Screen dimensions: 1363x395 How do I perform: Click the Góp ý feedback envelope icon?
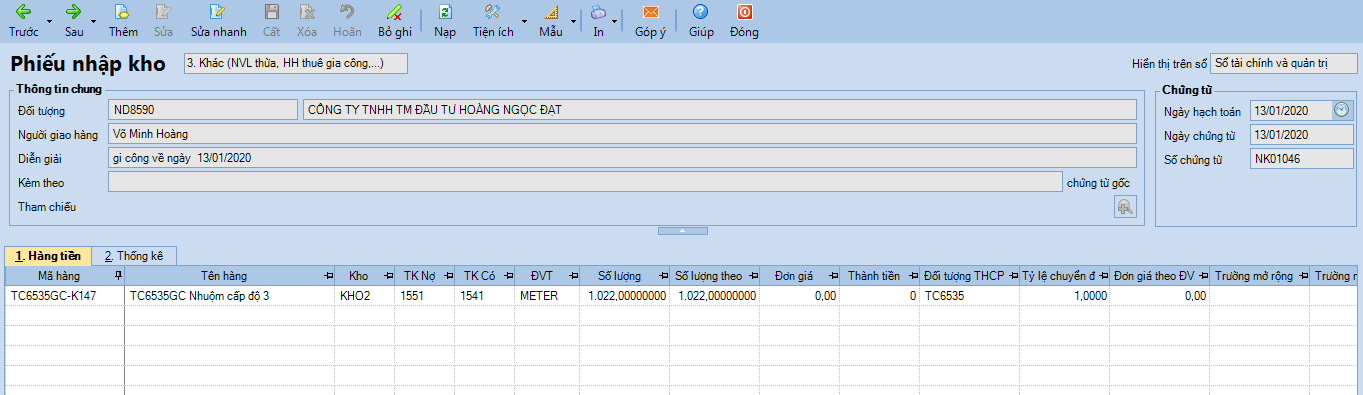(x=650, y=13)
